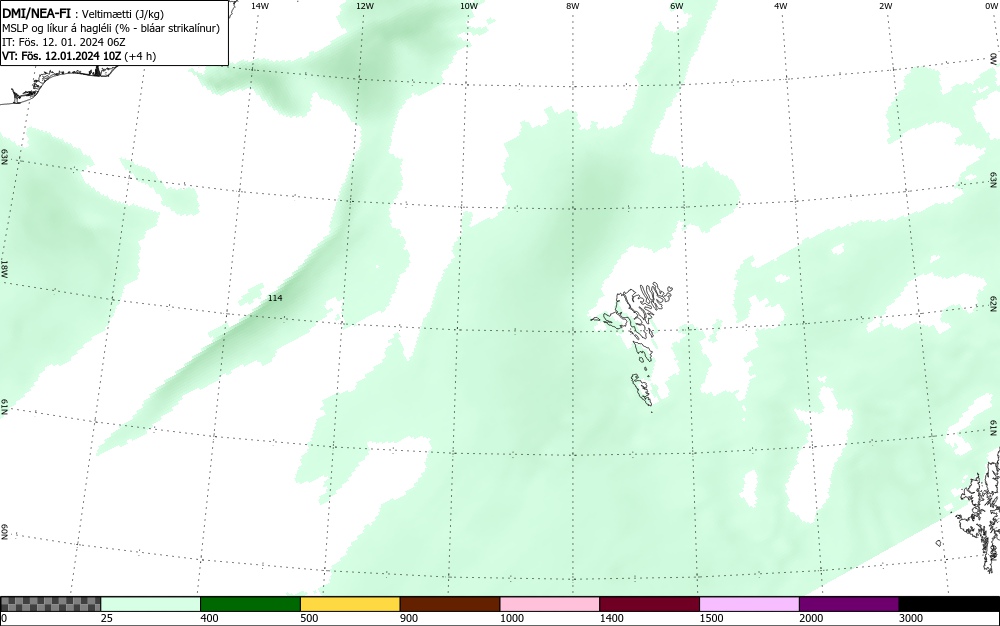Click the legend value 1500
Screen dimensions: 1000x626
711,618
